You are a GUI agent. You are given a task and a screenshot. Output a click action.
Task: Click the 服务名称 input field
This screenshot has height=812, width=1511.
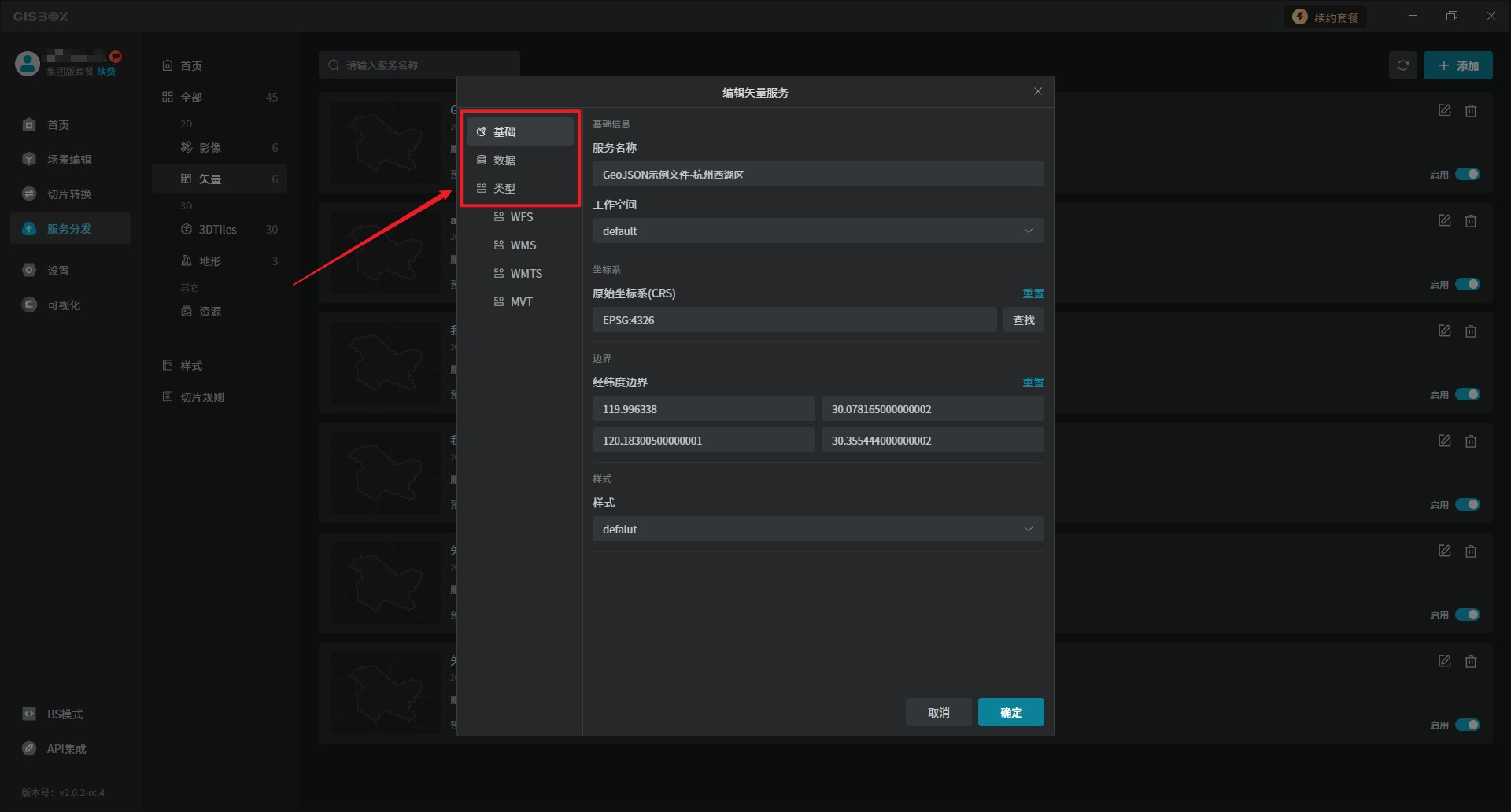pos(818,175)
